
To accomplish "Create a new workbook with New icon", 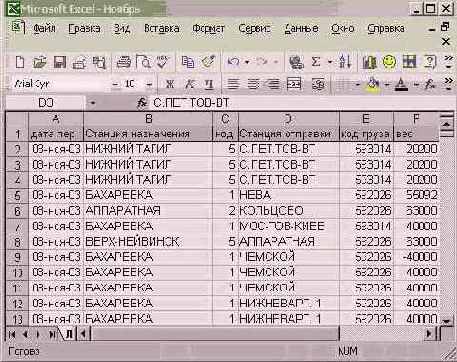I will pos(20,62).
